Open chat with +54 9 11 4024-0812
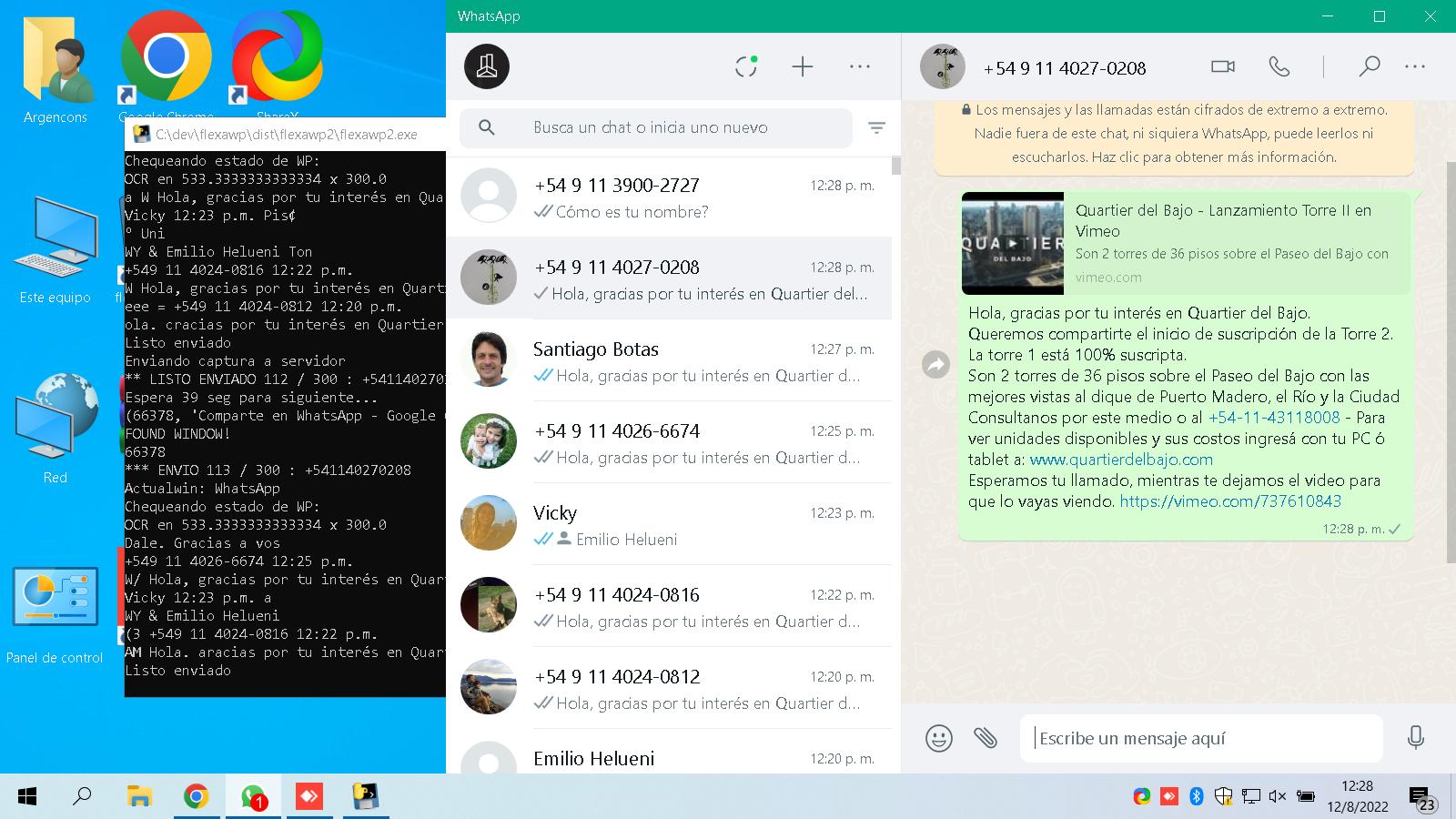 (669, 688)
